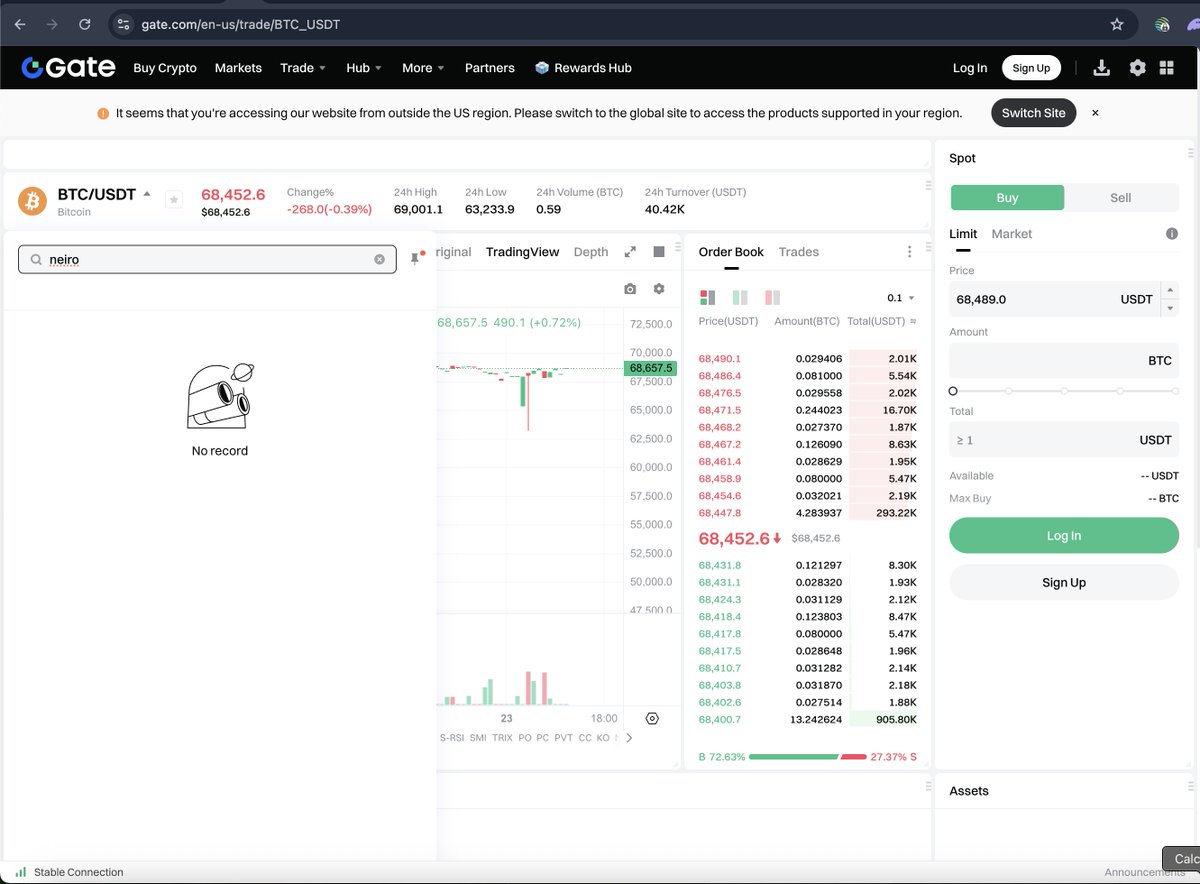Add BTC/USDT to favorites with the star
Screen dimensions: 1200x884
pyautogui.click(x=174, y=199)
